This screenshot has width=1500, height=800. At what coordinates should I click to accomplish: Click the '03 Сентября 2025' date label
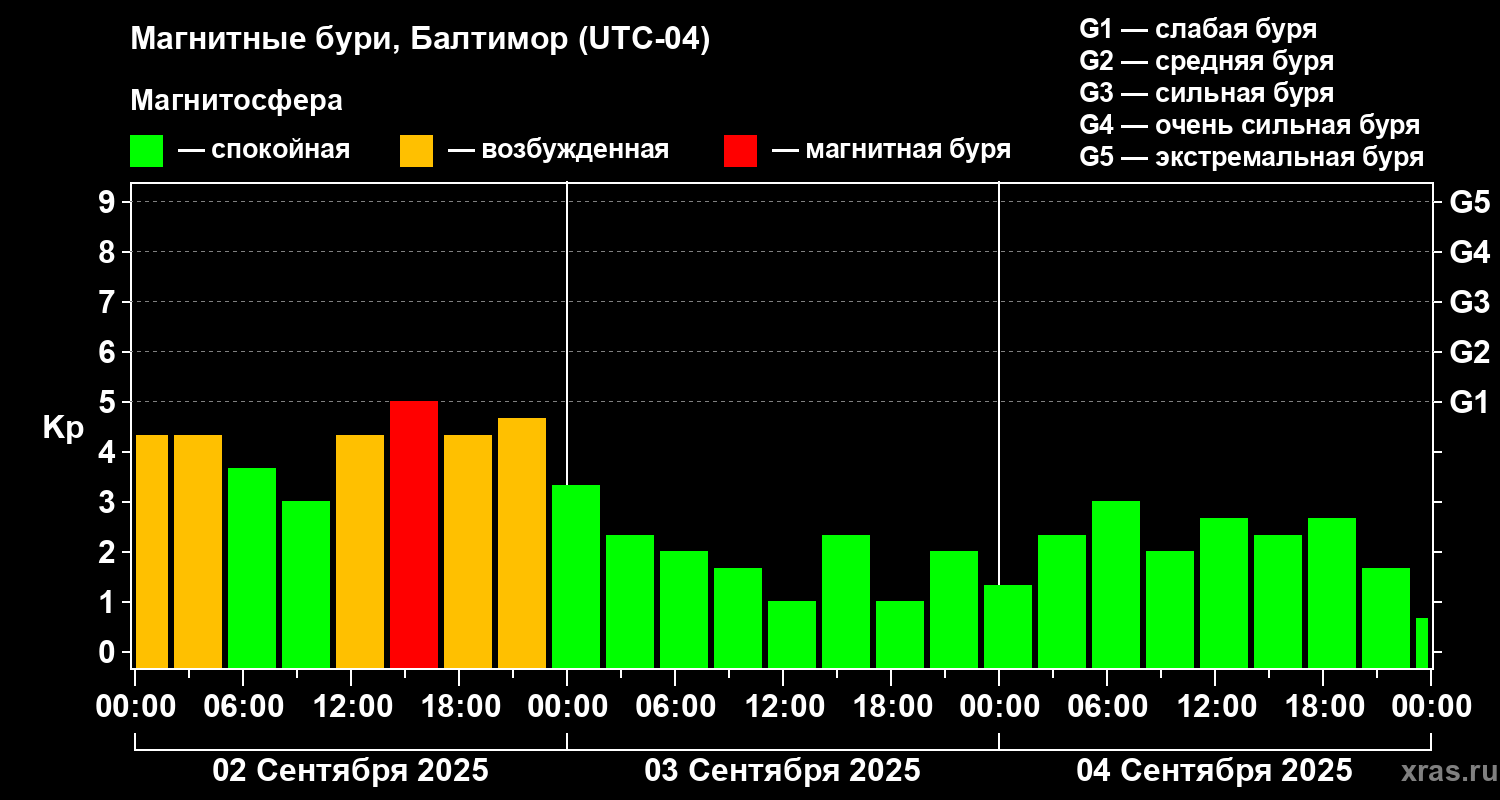pyautogui.click(x=783, y=771)
